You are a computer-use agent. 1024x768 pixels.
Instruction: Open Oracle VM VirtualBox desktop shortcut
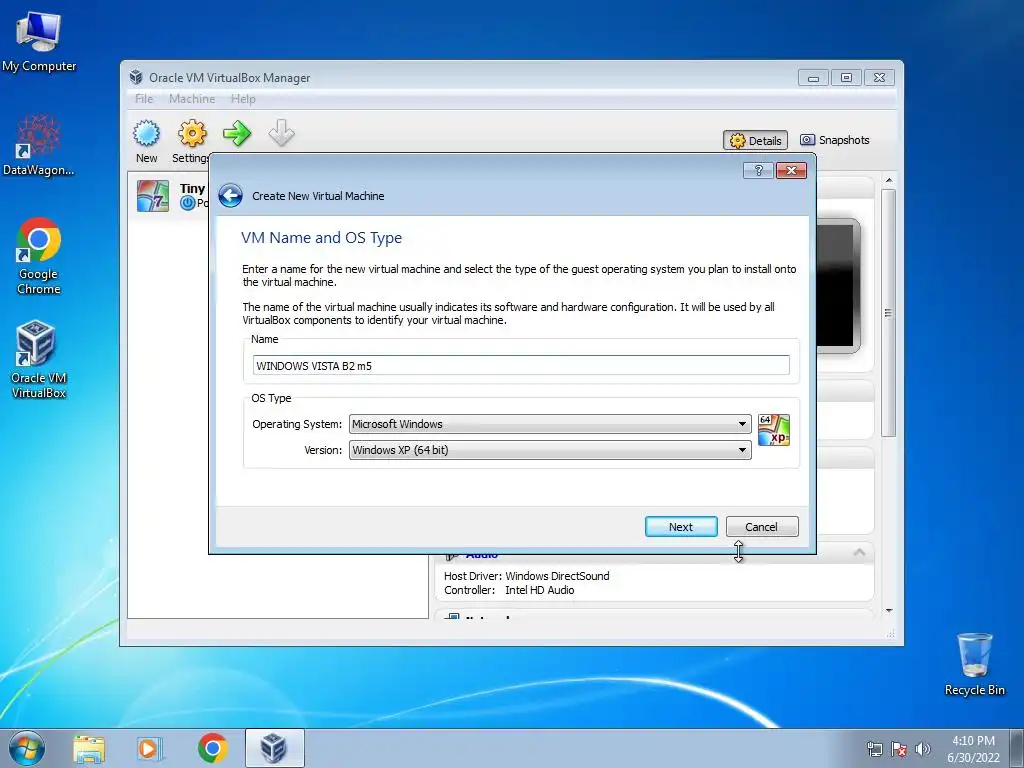(39, 360)
